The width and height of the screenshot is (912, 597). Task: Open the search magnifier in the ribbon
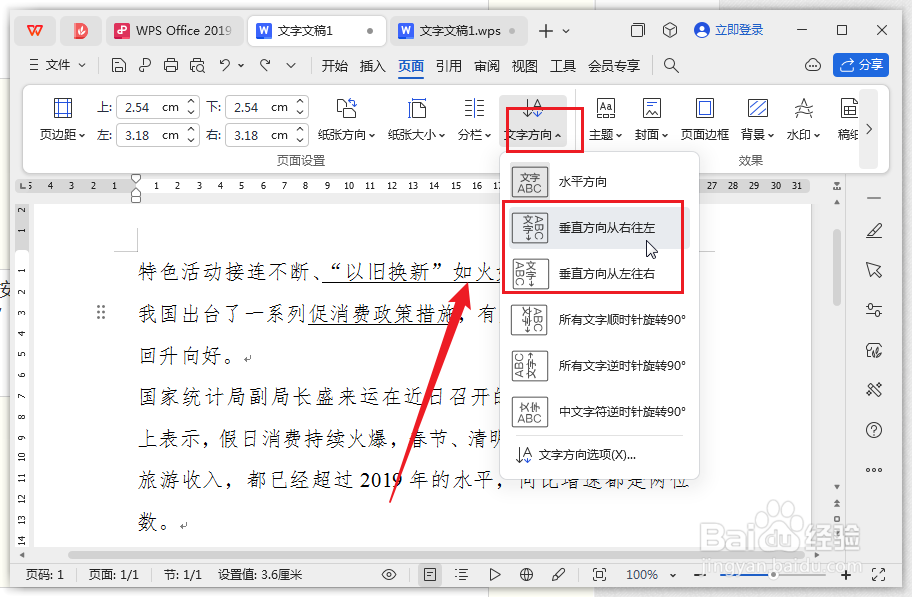[671, 66]
